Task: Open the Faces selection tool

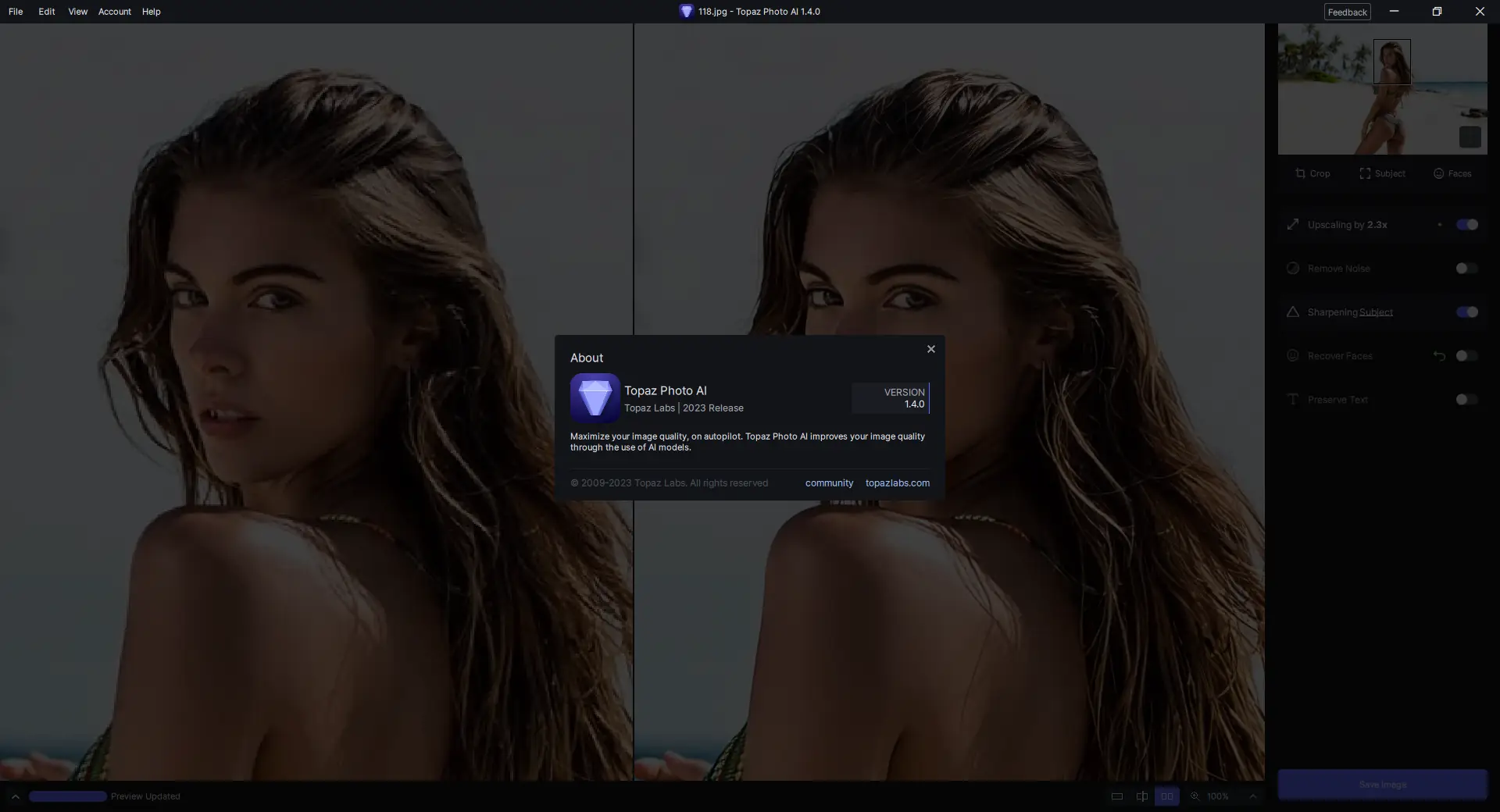Action: point(1452,173)
